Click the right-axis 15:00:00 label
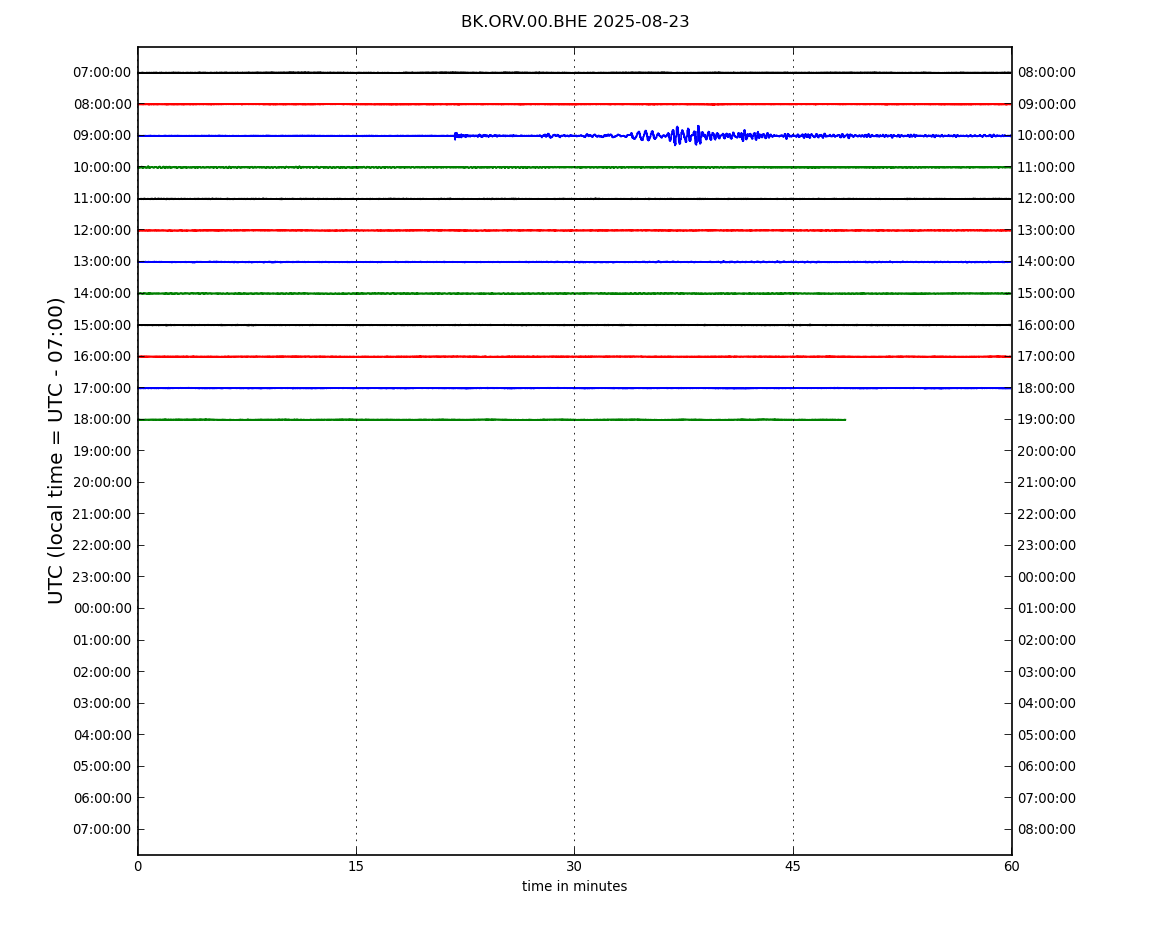The width and height of the screenshot is (1150, 950). (1047, 293)
